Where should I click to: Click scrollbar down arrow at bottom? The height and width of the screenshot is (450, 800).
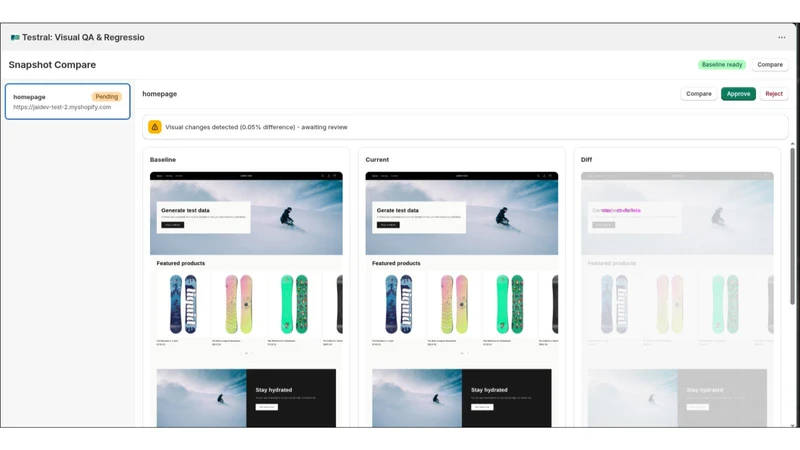tap(792, 424)
